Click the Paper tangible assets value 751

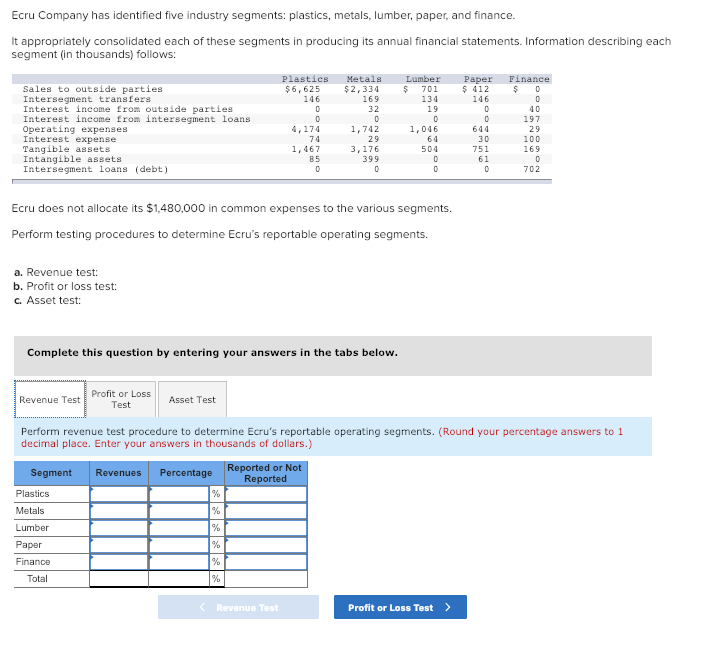[481, 150]
